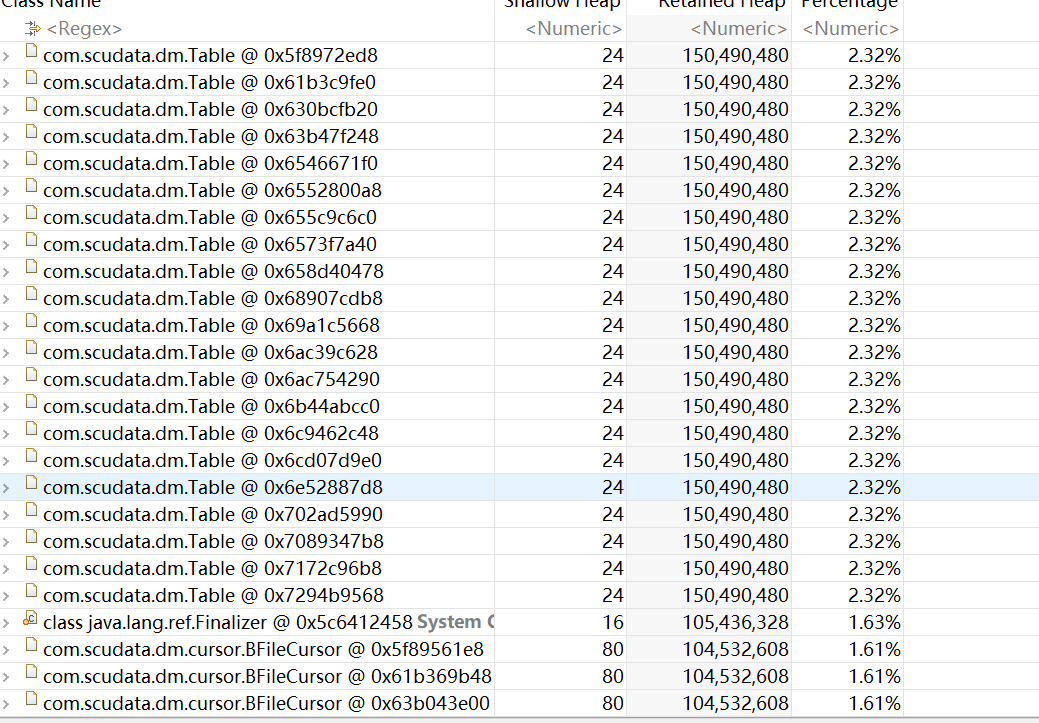Click object icon of BFileCursor @ 0x61b369b48
The width and height of the screenshot is (1039, 723).
[31, 673]
